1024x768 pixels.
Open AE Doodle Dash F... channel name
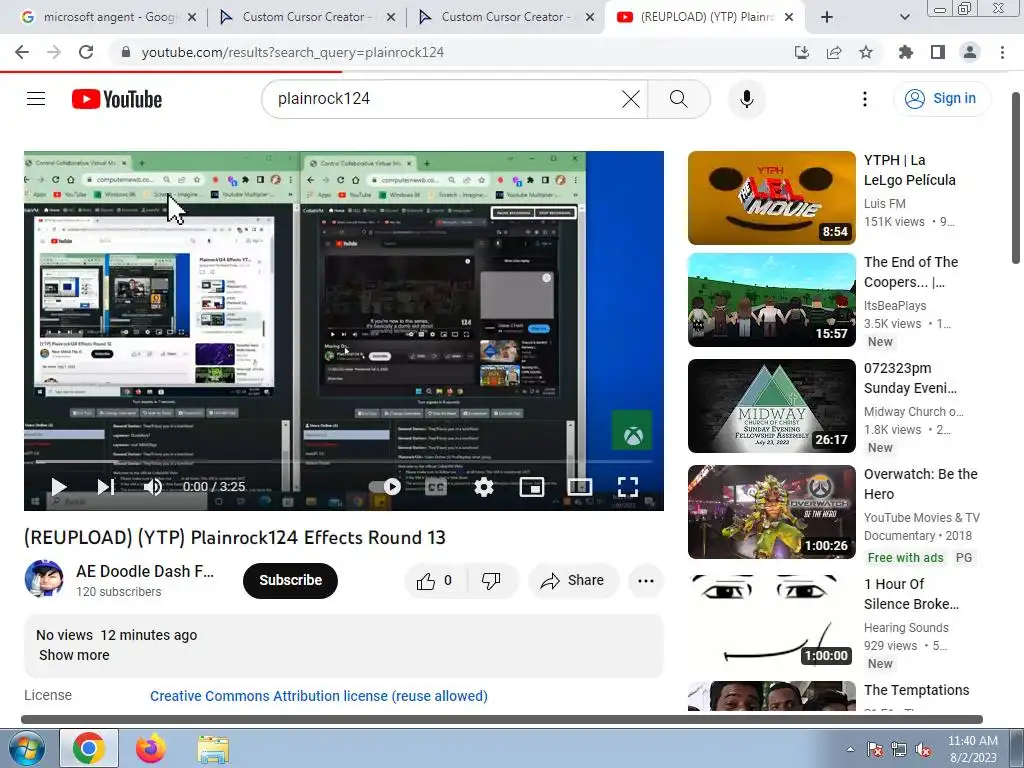click(145, 571)
